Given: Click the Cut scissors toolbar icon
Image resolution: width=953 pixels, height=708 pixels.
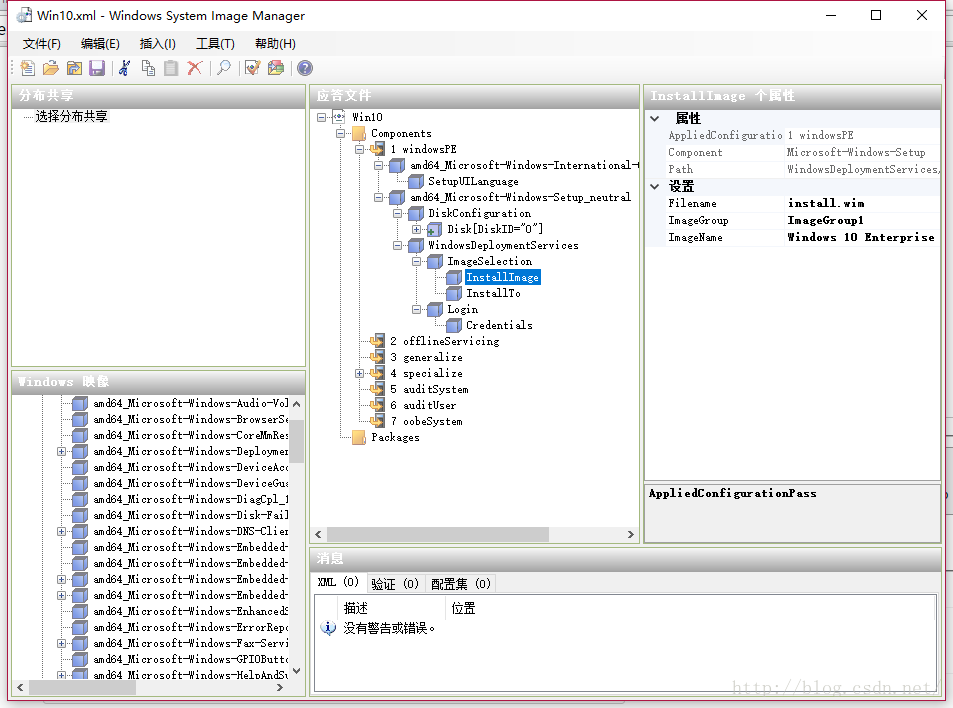Looking at the screenshot, I should click(x=125, y=68).
